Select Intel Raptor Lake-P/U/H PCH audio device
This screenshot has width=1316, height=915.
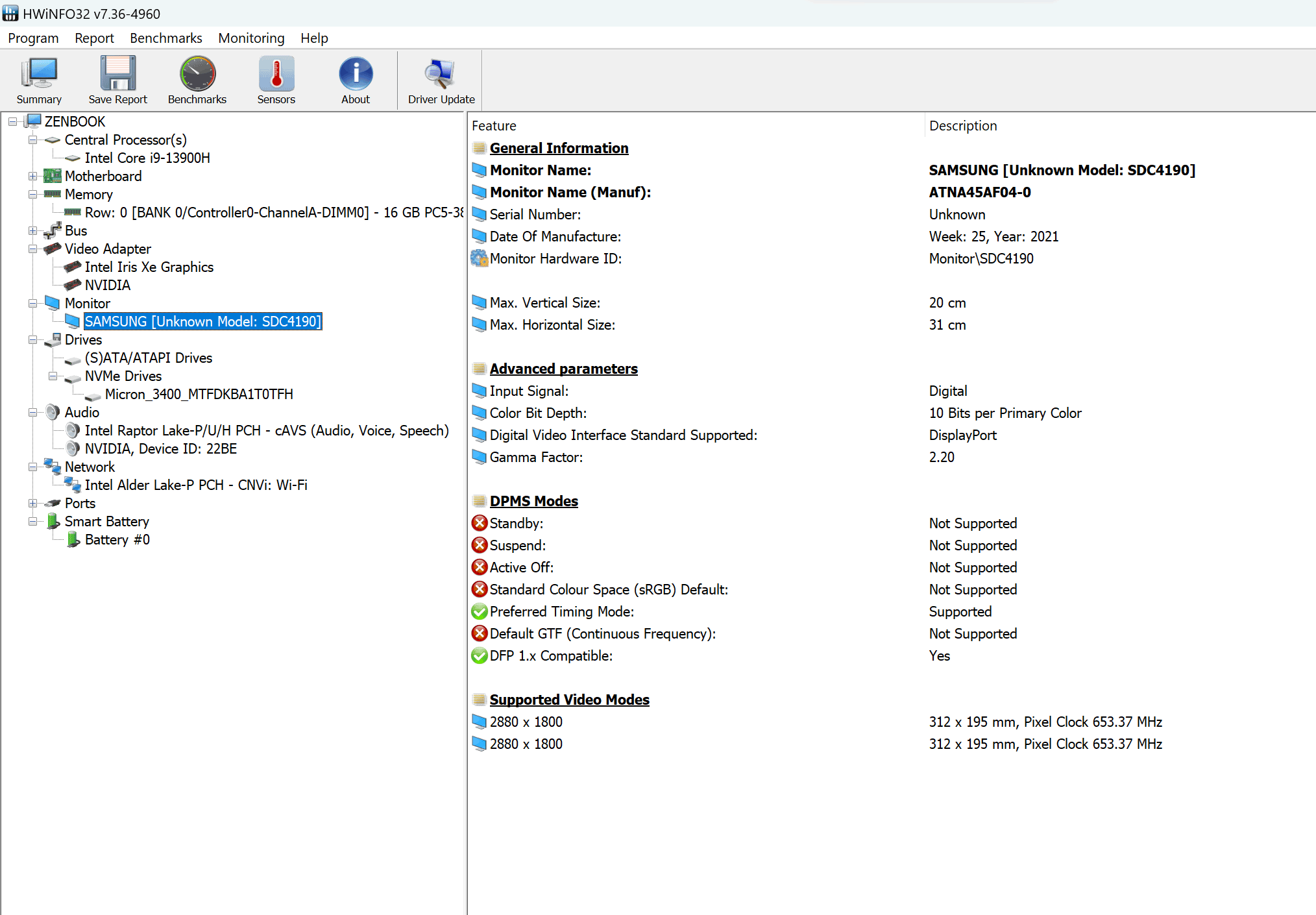coord(267,430)
